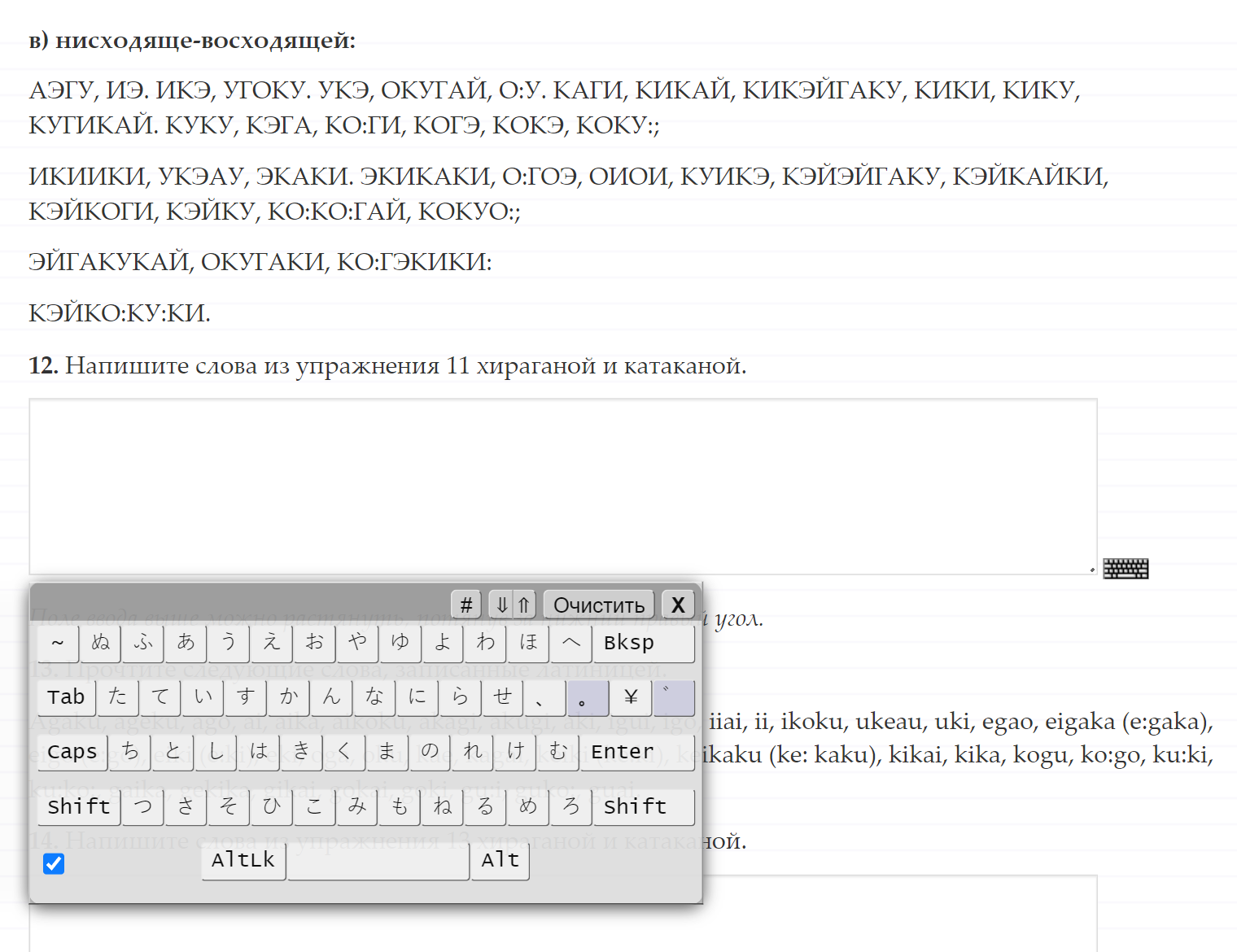1237x952 pixels.
Task: Click the Tab key on virtual keyboard
Action: tap(66, 697)
